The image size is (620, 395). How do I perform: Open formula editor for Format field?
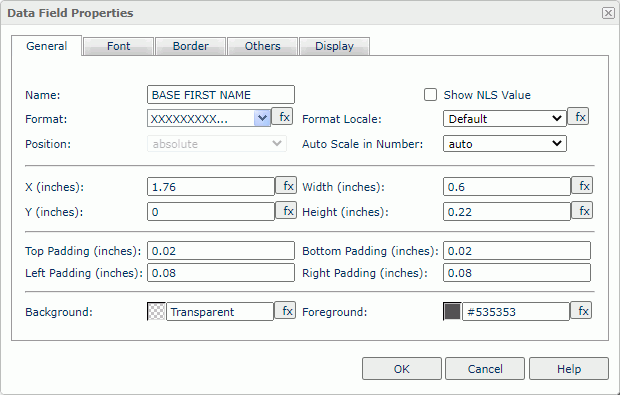[x=282, y=117]
